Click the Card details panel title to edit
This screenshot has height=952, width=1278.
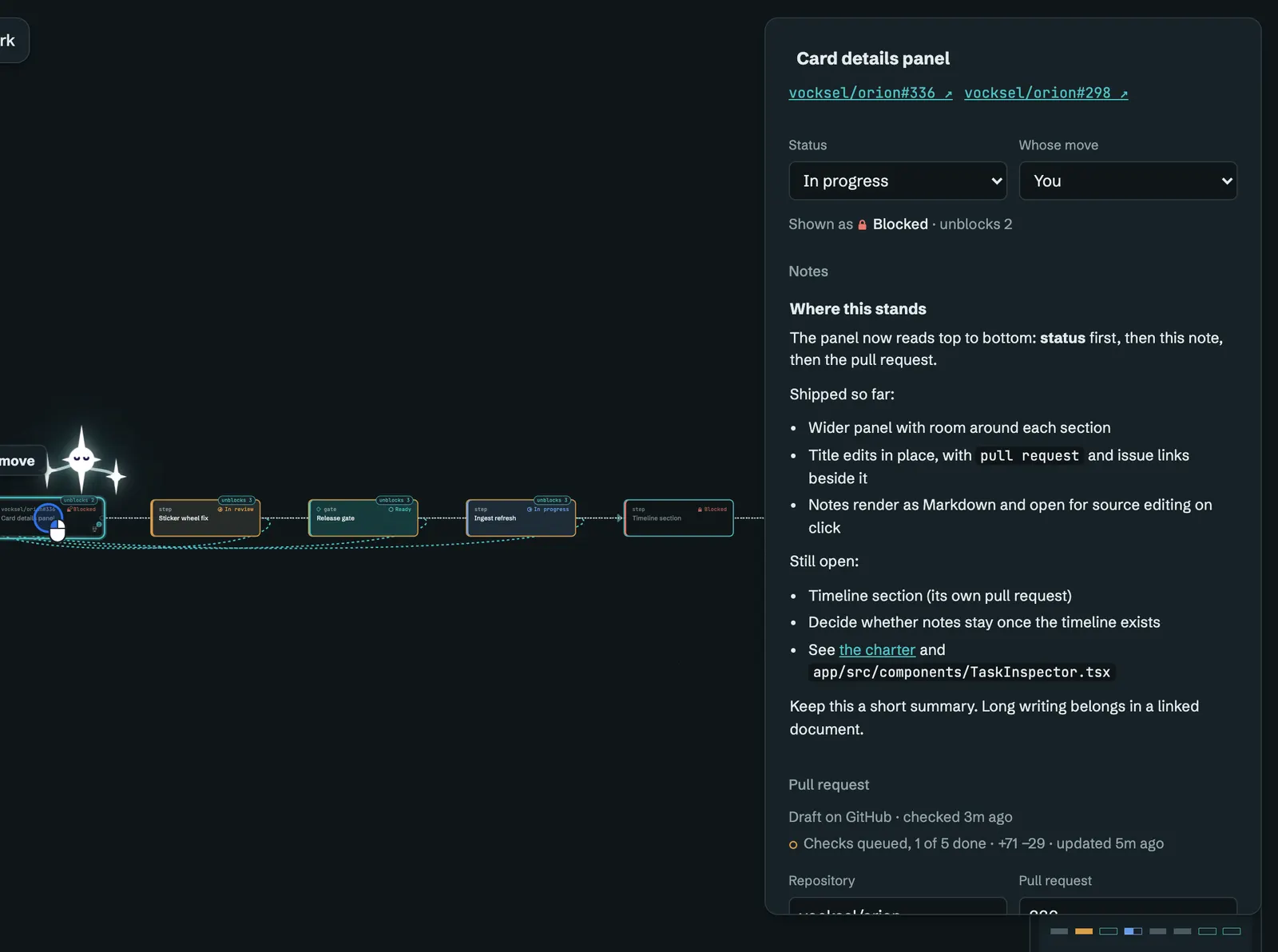873,58
